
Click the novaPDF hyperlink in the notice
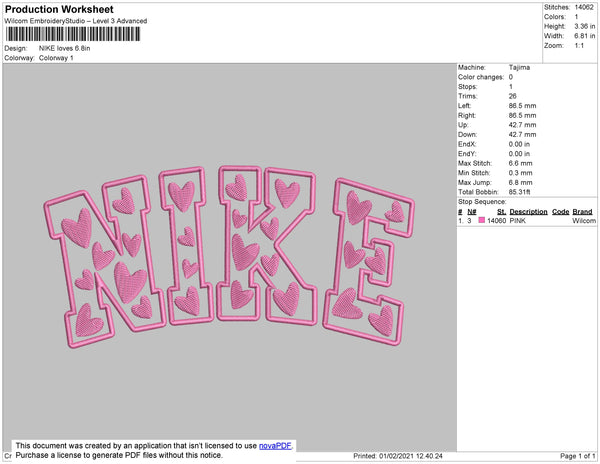click(275, 446)
